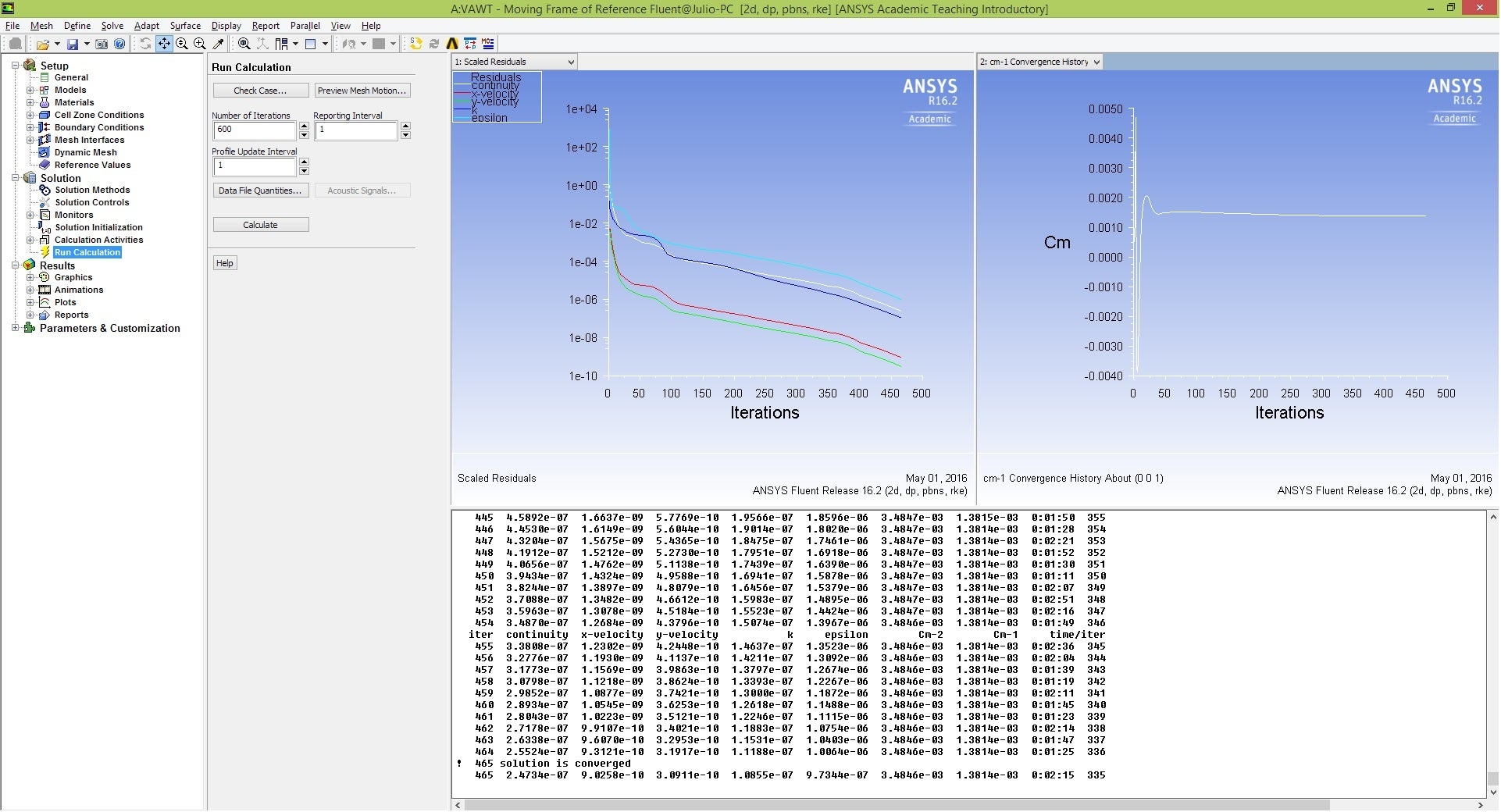Viewport: 1501px width, 812px height.
Task: Open the Scaled Residuals window dropdown
Action: pos(571,62)
